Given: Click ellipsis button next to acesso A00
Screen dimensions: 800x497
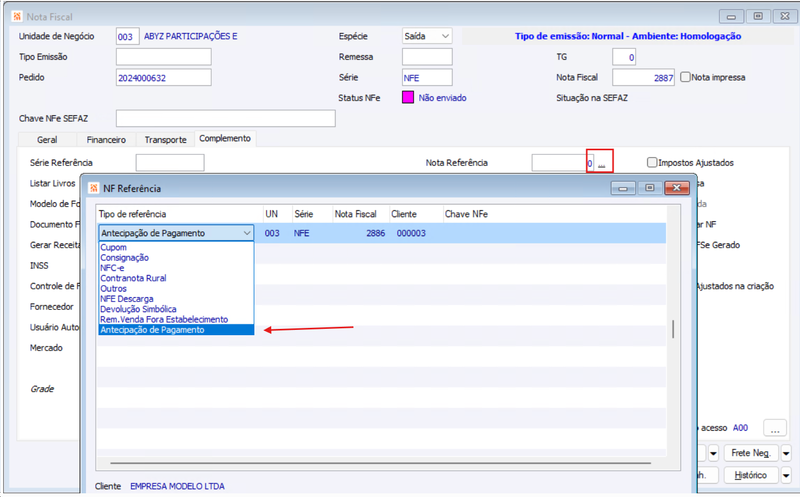Looking at the screenshot, I should 774,428.
